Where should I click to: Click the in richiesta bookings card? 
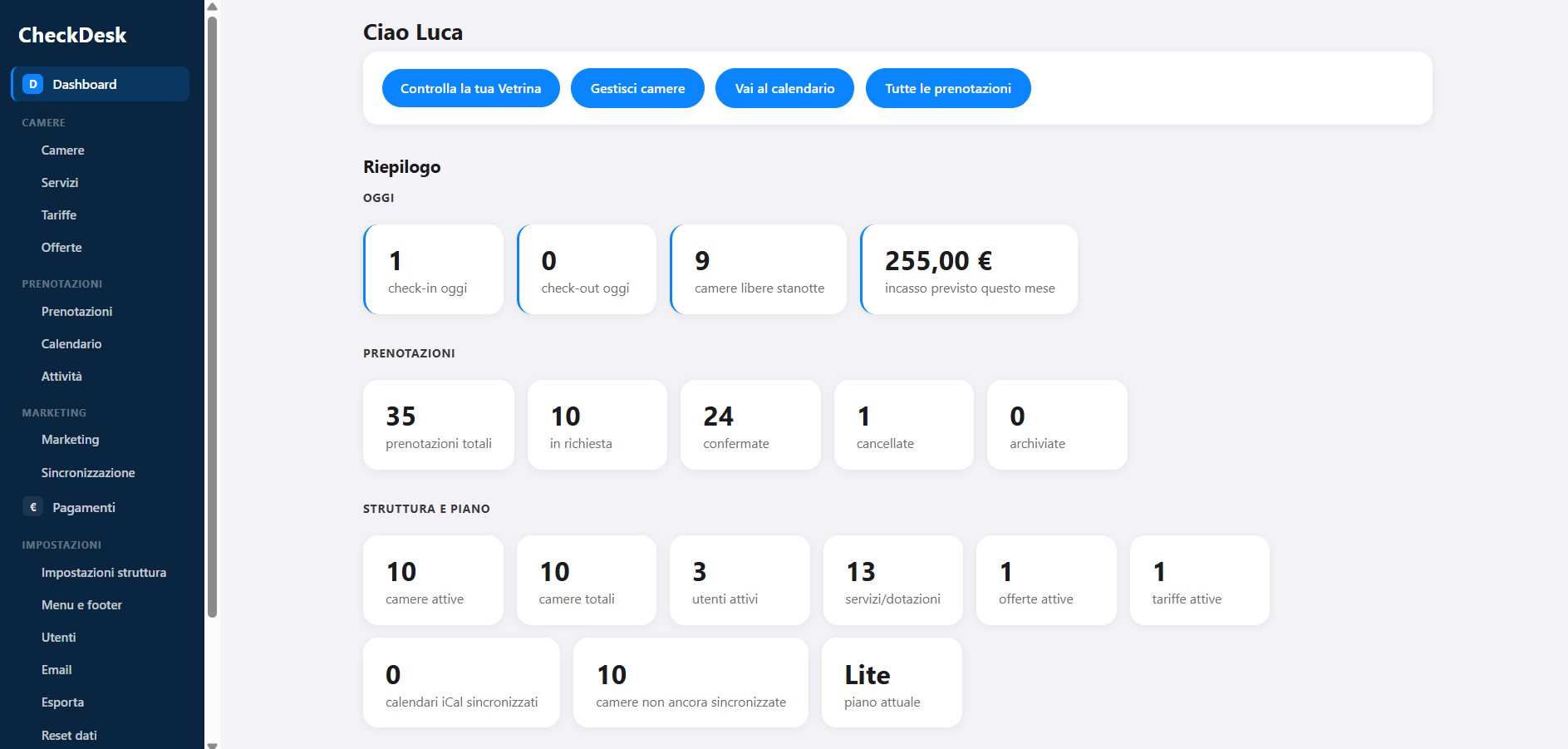(597, 425)
